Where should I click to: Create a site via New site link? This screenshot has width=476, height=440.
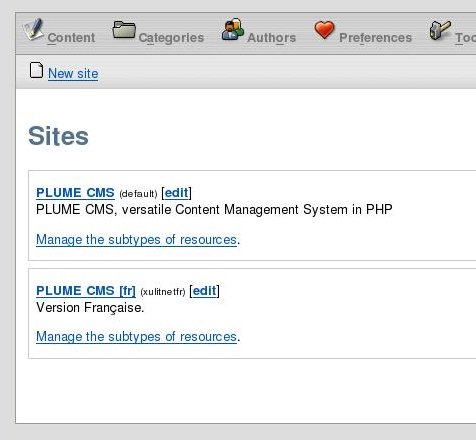tap(73, 74)
